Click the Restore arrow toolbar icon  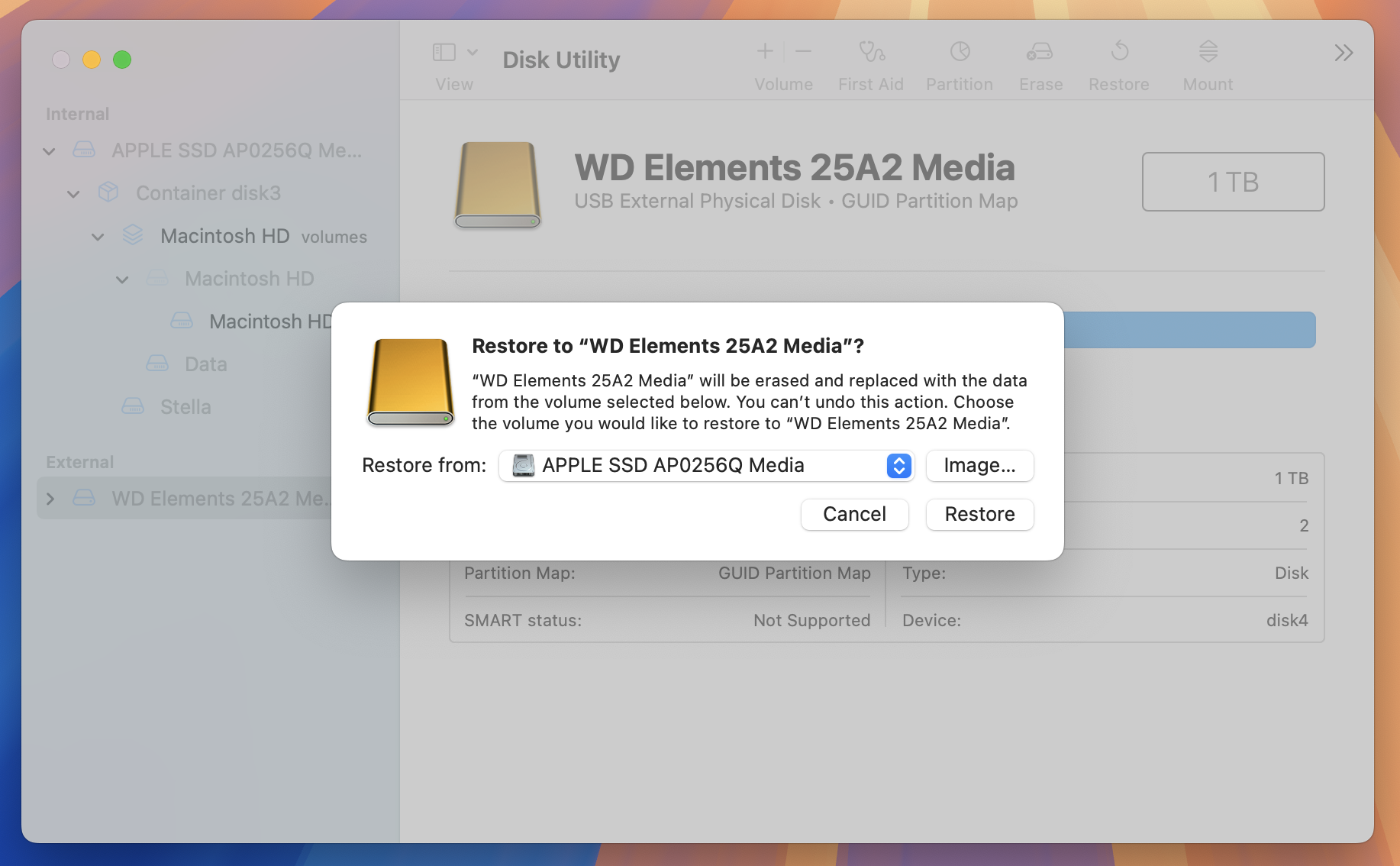[1119, 51]
